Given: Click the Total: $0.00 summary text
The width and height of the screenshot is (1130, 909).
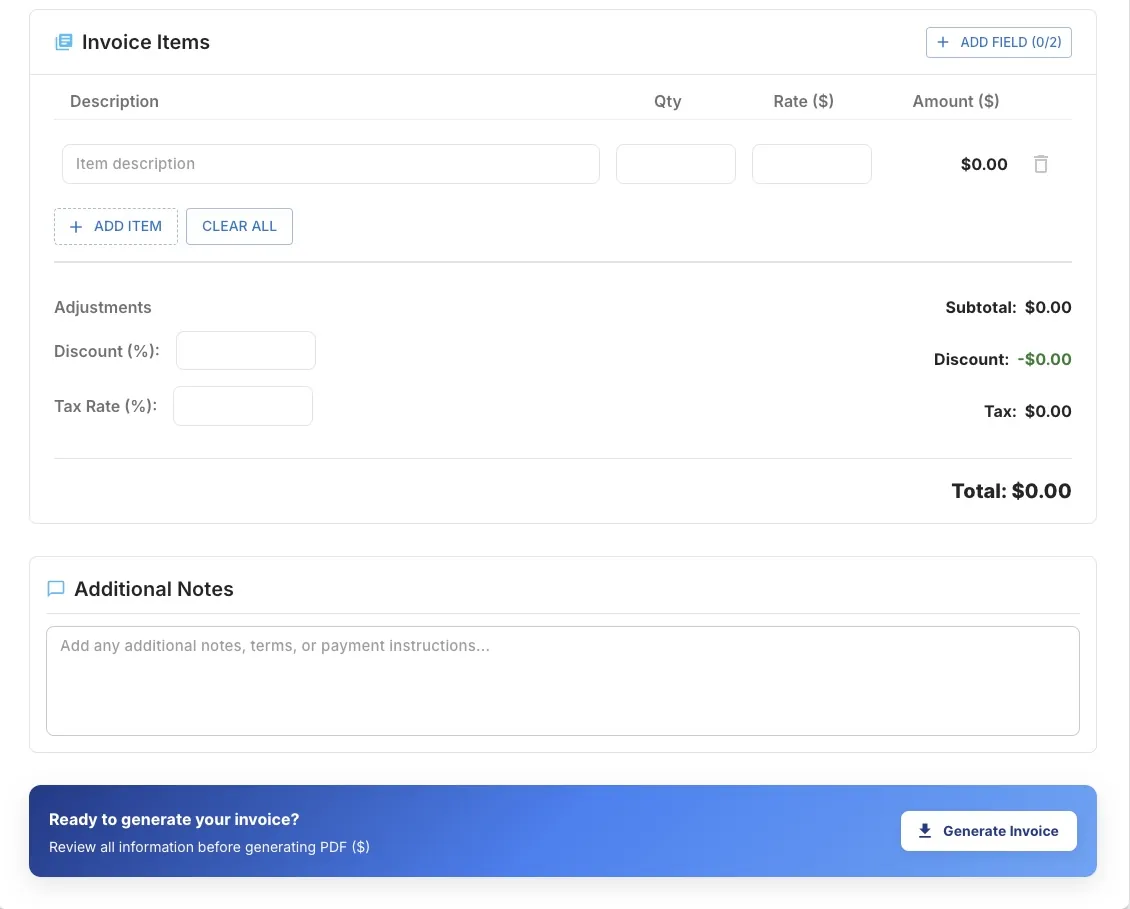Looking at the screenshot, I should pyautogui.click(x=1010, y=491).
